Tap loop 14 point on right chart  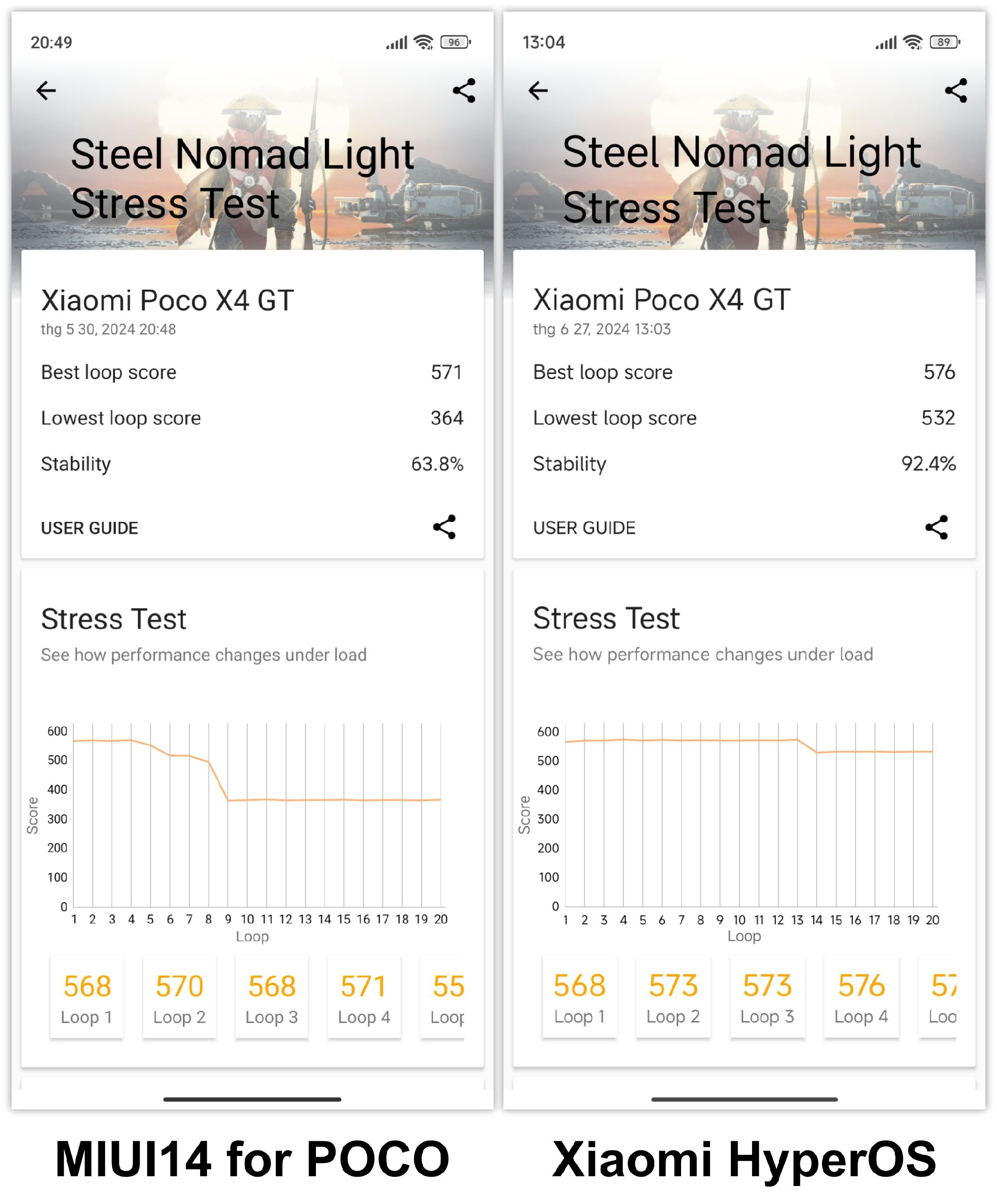point(816,752)
